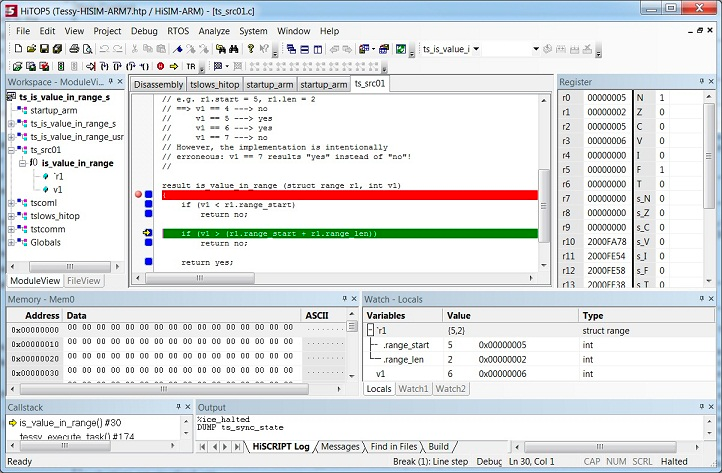Click the code editor horizontal scrollbar thumb
The width and height of the screenshot is (722, 473).
(x=199, y=278)
